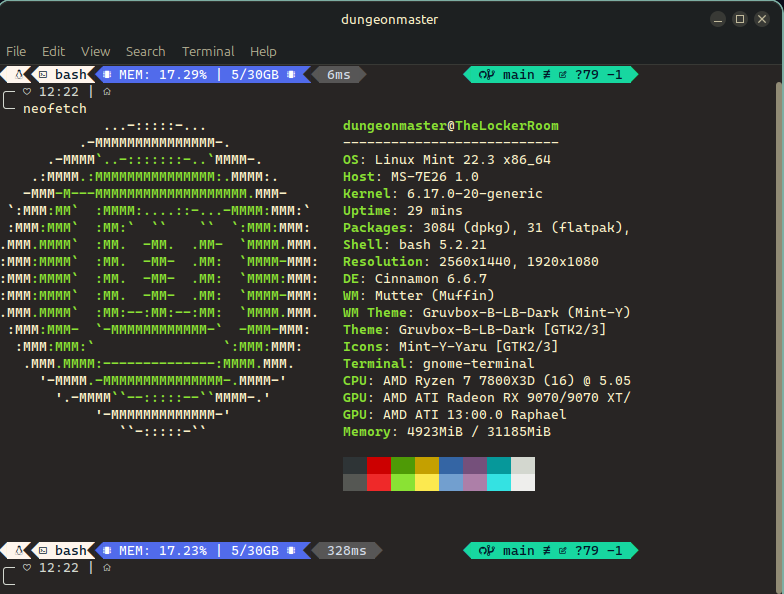Open the Edit menu
Image resolution: width=784 pixels, height=594 pixels.
coord(54,52)
